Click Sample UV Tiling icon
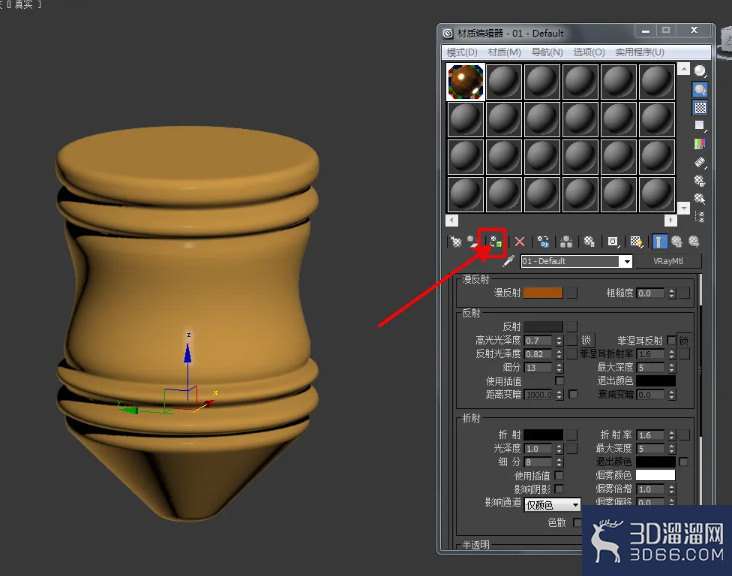The height and width of the screenshot is (576, 732). pyautogui.click(x=699, y=126)
